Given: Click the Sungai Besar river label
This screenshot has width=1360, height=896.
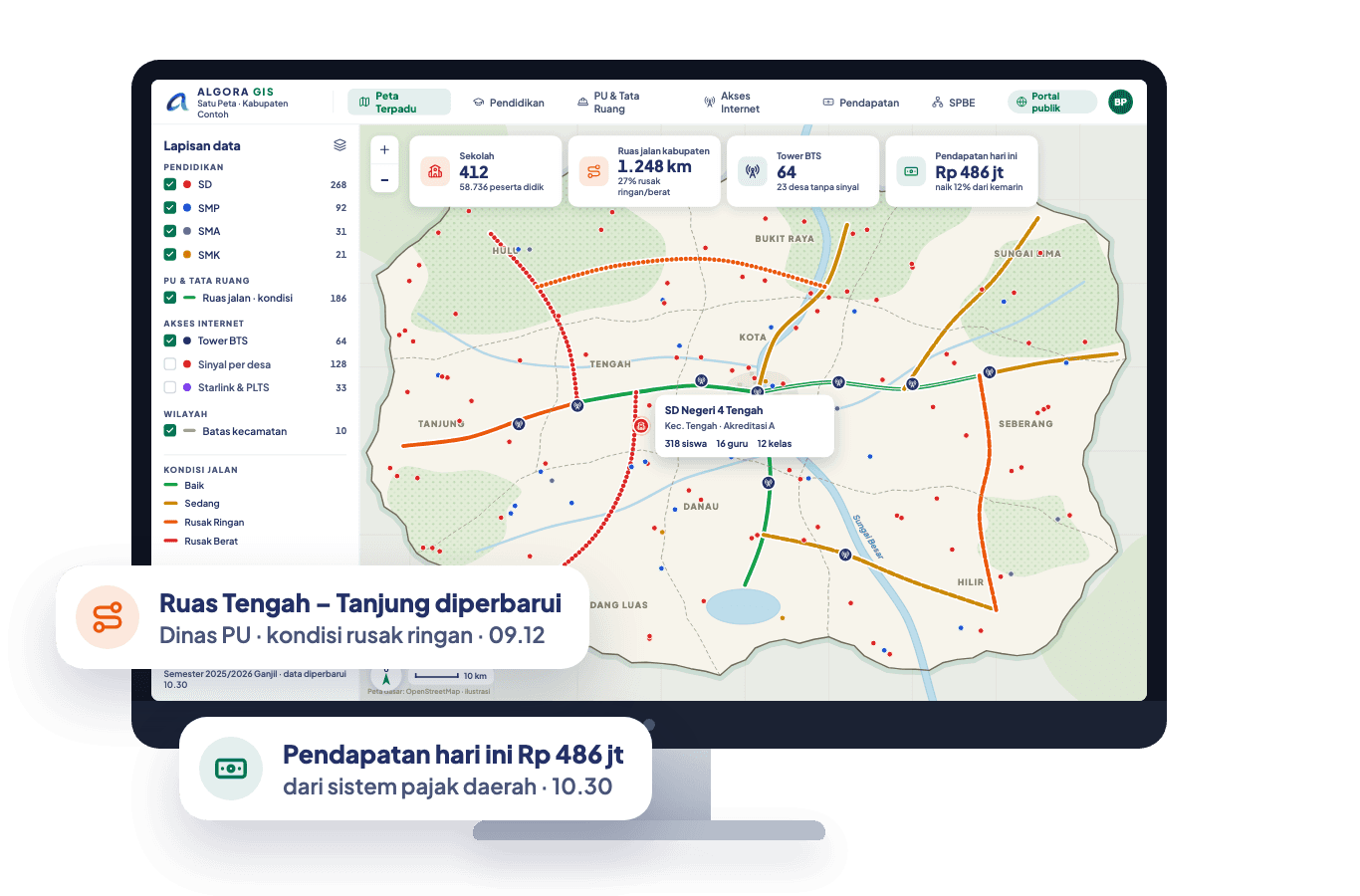Looking at the screenshot, I should coord(867,537).
